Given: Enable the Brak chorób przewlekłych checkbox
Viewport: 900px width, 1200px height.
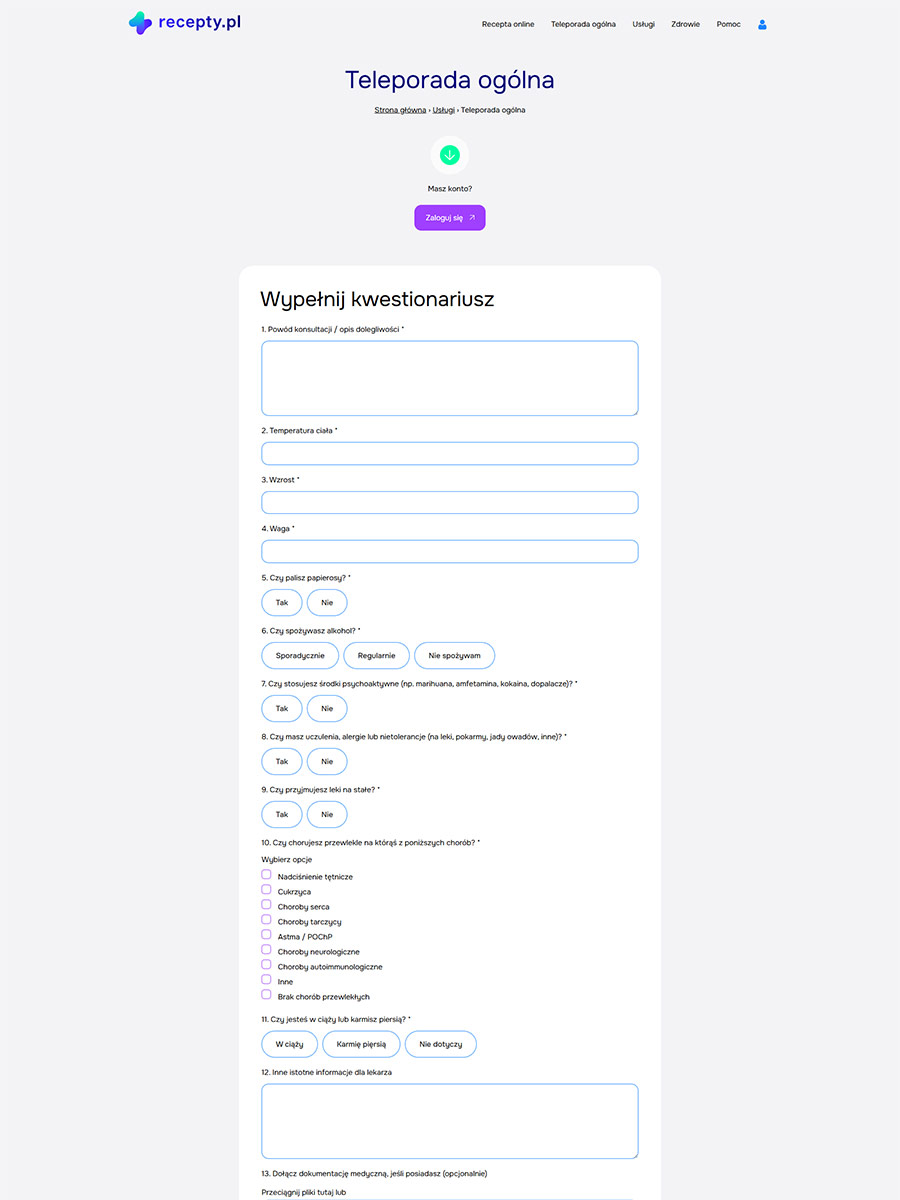Looking at the screenshot, I should [267, 995].
